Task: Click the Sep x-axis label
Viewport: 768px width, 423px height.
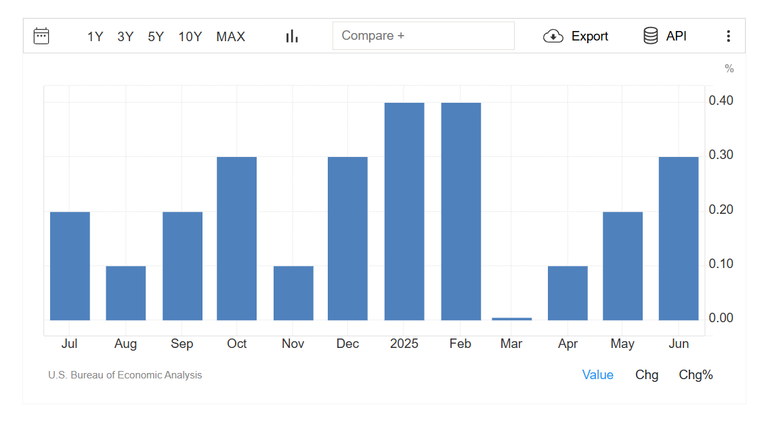Action: tap(182, 344)
